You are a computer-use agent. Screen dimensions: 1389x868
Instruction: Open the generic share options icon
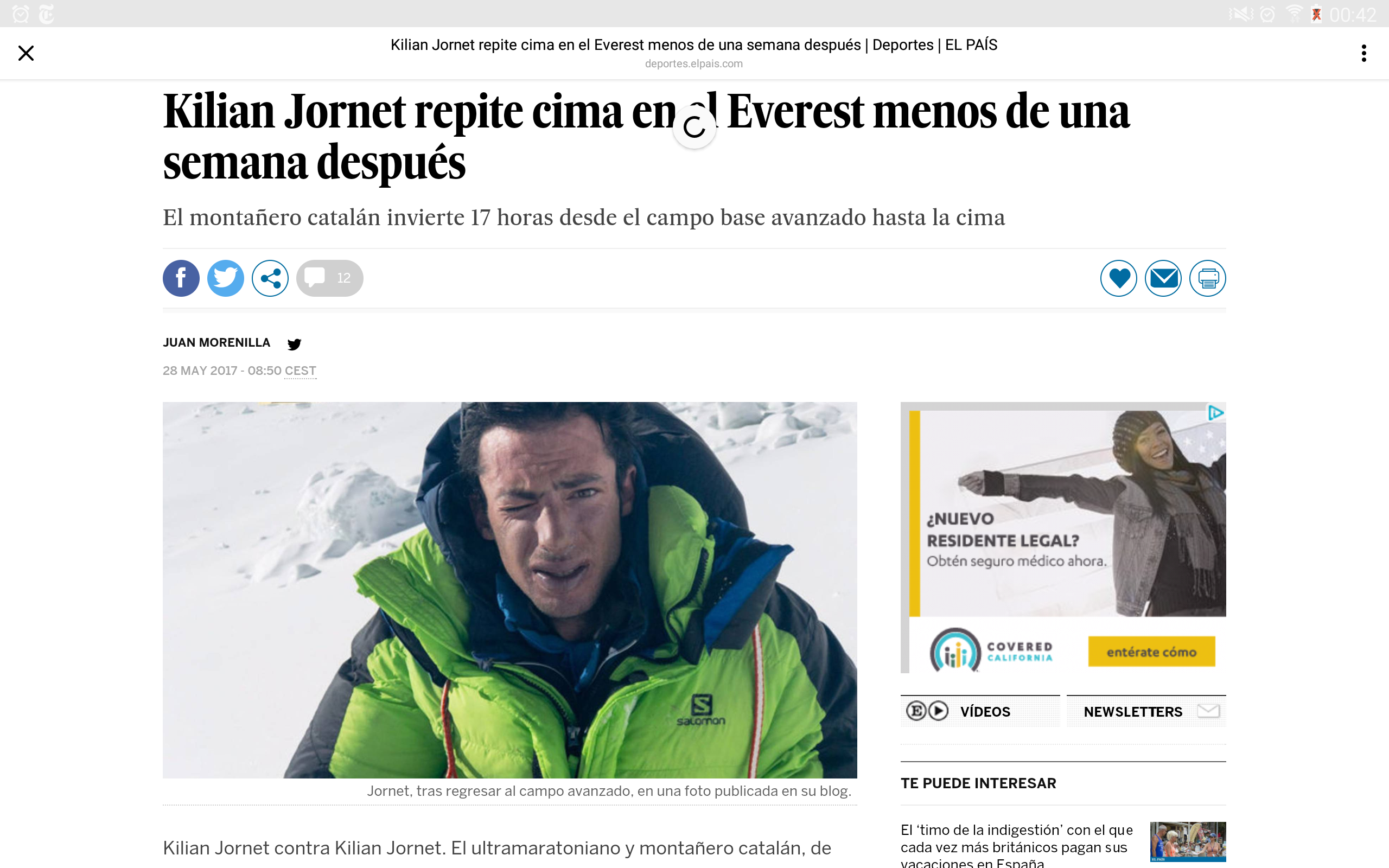[270, 278]
